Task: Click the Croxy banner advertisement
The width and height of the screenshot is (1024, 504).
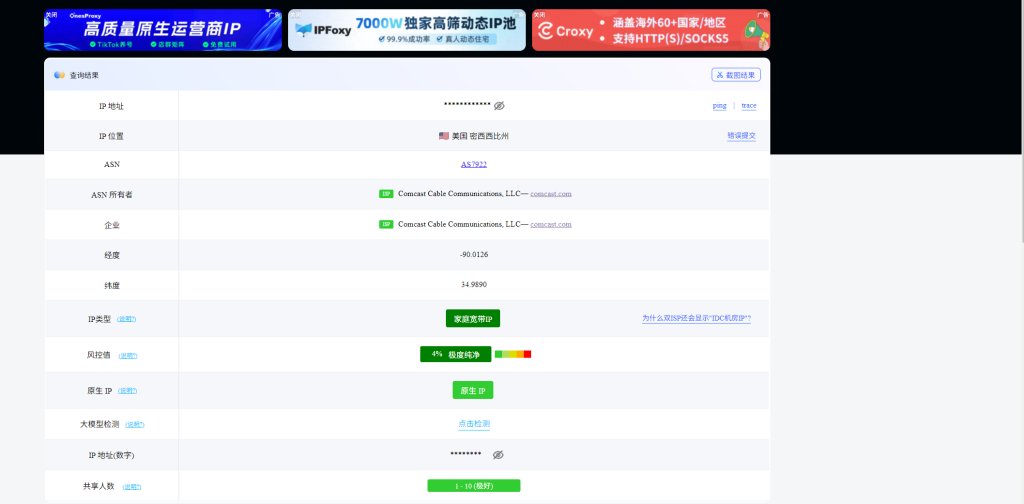Action: (x=650, y=31)
